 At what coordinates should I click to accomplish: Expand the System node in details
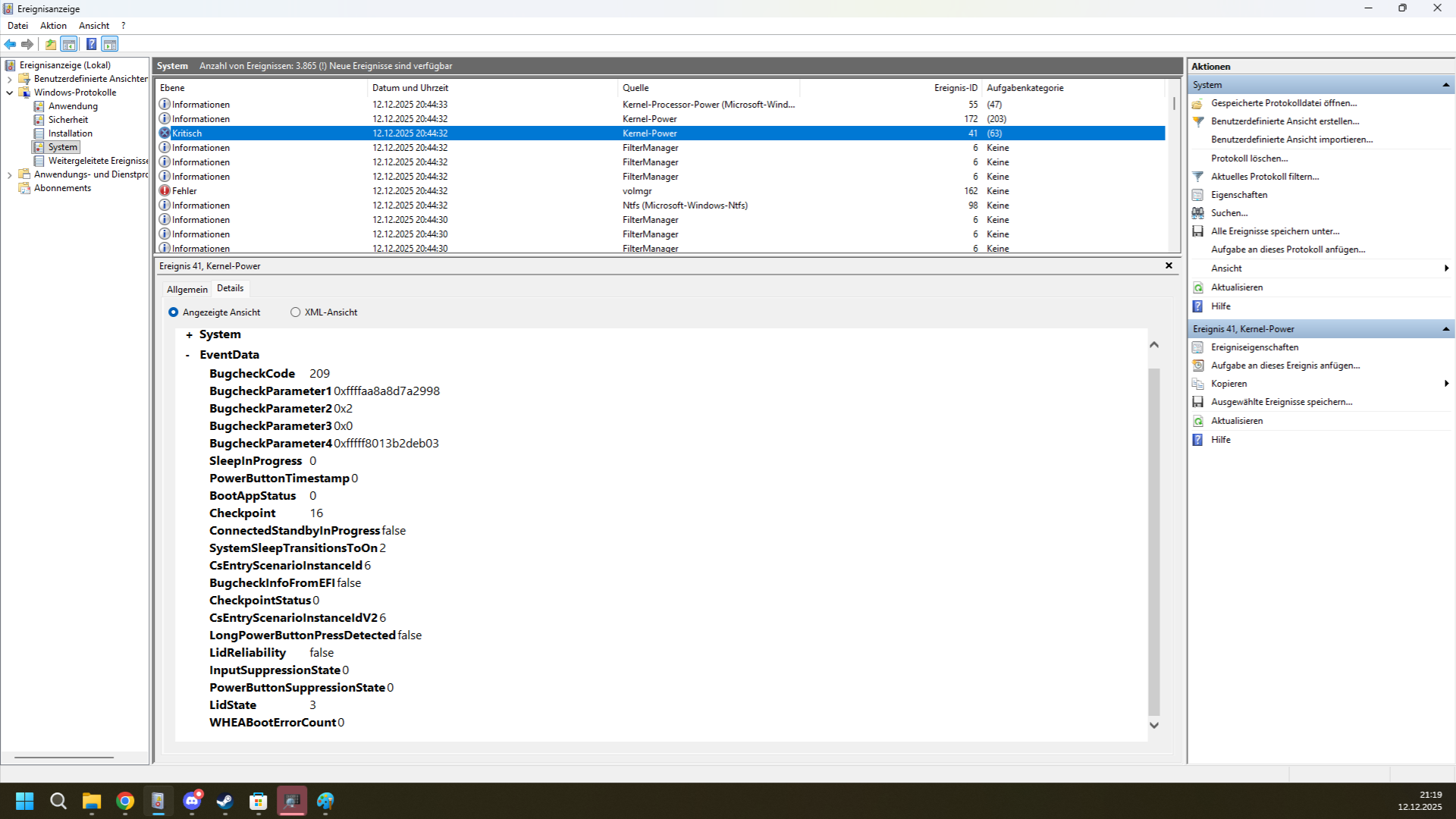[x=189, y=335]
